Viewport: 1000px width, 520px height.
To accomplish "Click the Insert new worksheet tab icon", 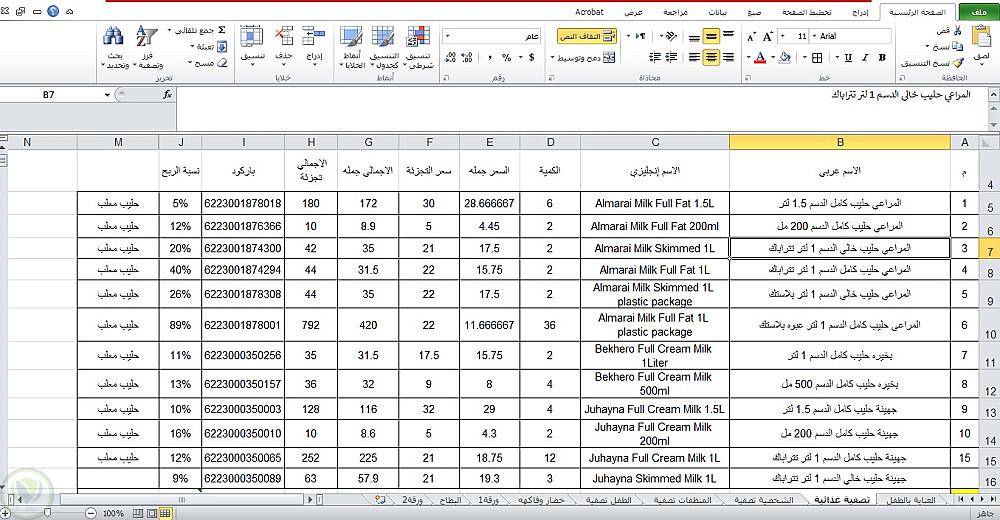I will 381,500.
